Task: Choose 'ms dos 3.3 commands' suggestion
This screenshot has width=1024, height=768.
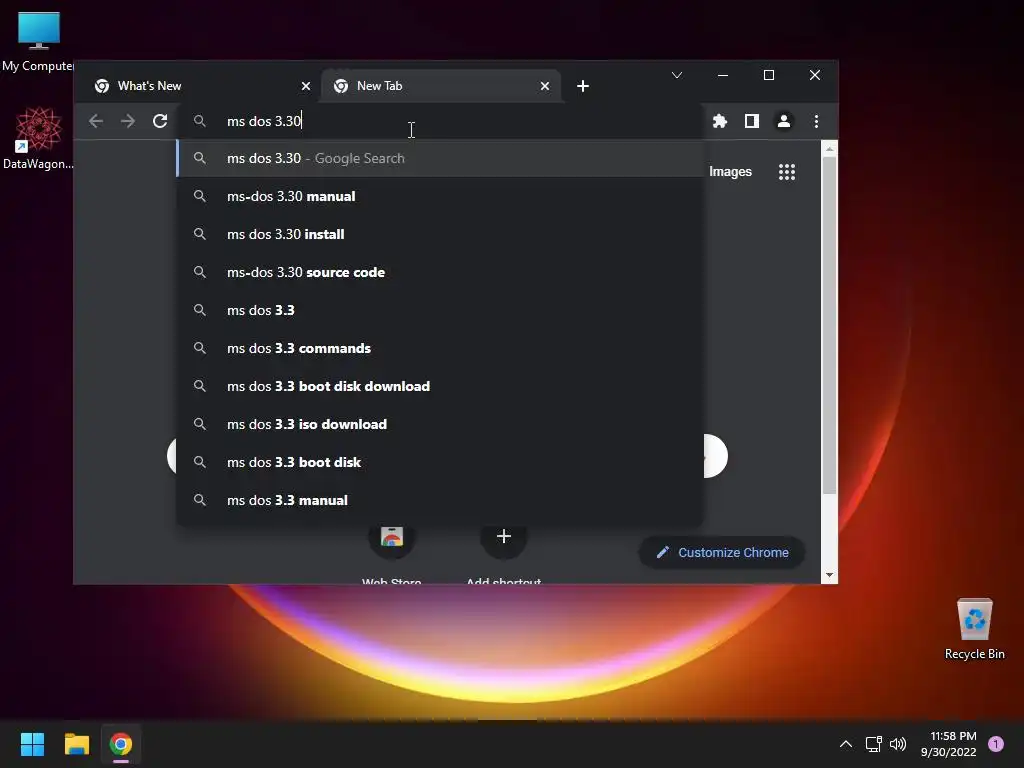Action: coord(440,348)
